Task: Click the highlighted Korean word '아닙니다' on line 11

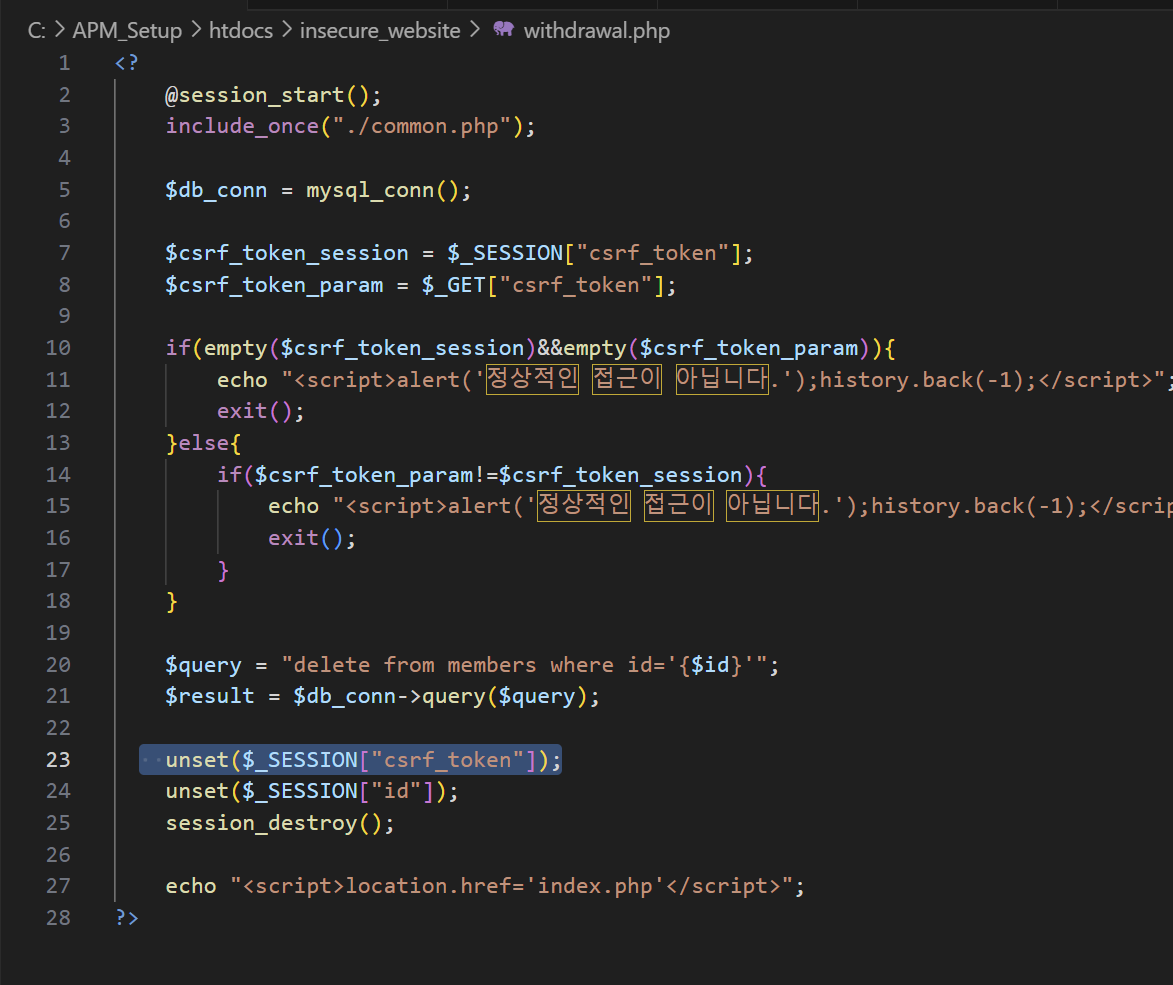Action: (x=722, y=378)
